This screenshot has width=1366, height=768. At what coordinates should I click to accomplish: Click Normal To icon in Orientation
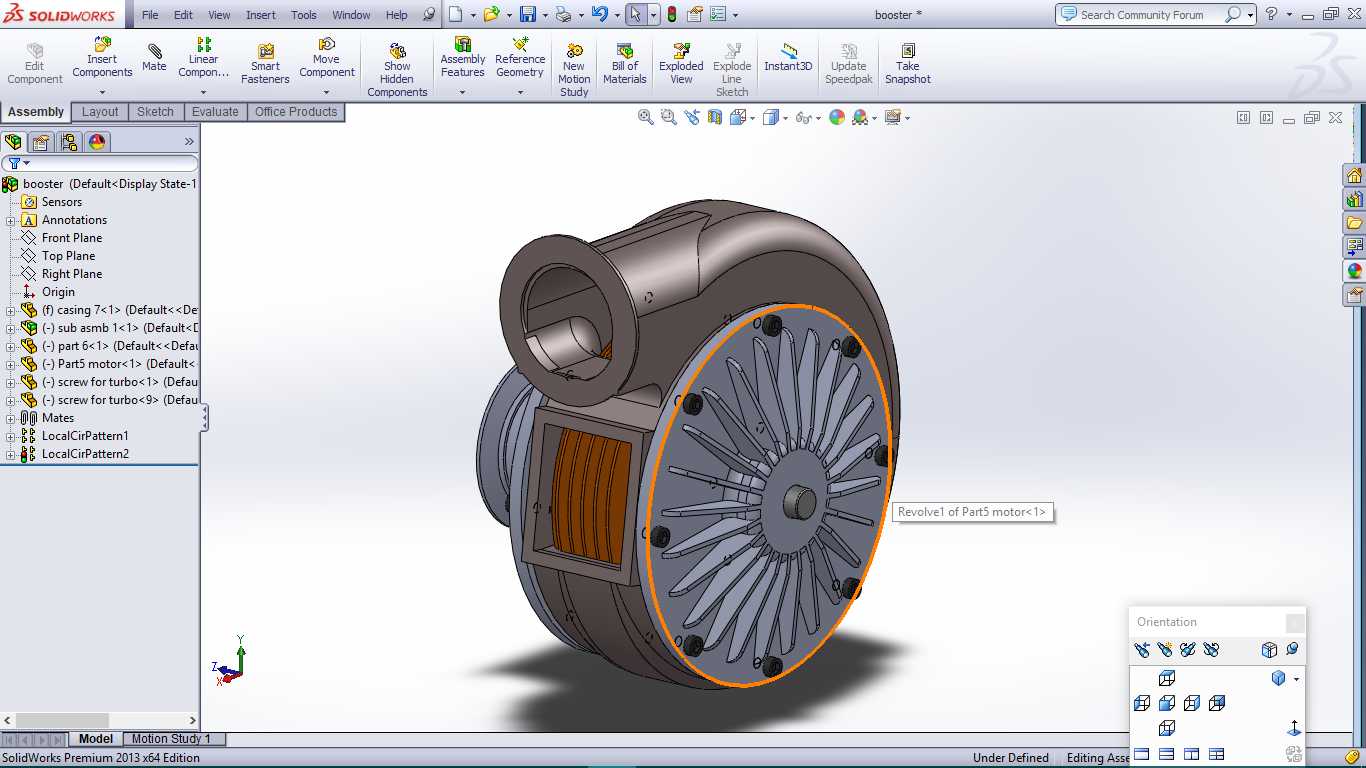[x=1294, y=728]
